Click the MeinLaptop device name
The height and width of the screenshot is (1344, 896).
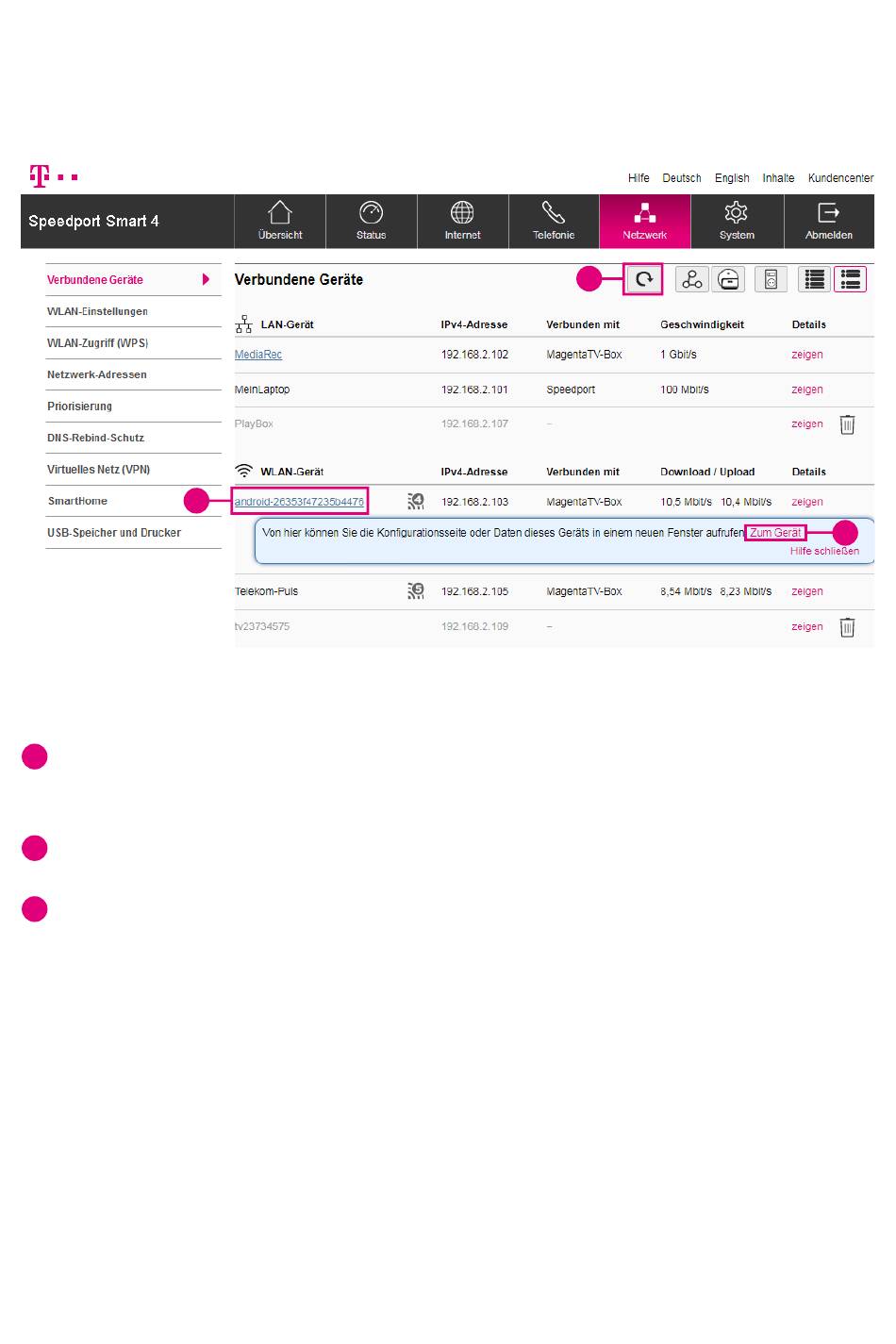coord(262,390)
